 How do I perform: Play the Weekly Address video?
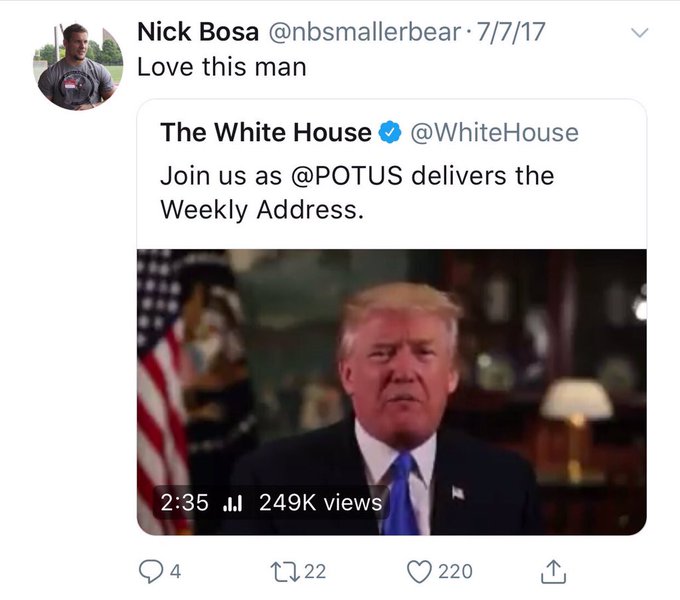click(392, 392)
